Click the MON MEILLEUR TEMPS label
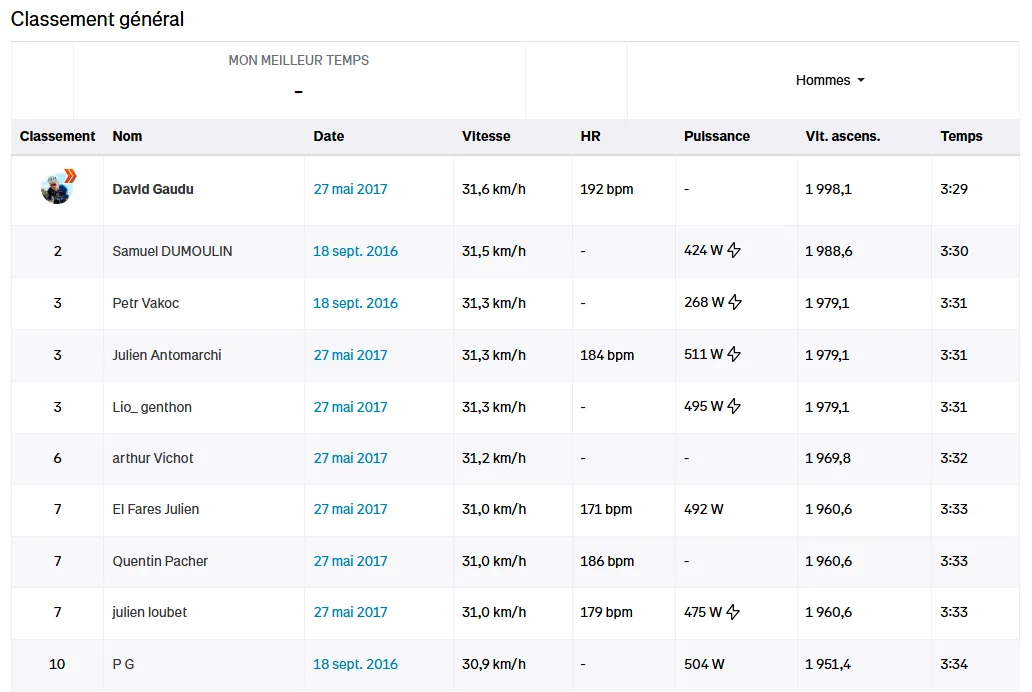1032x692 pixels. point(298,61)
